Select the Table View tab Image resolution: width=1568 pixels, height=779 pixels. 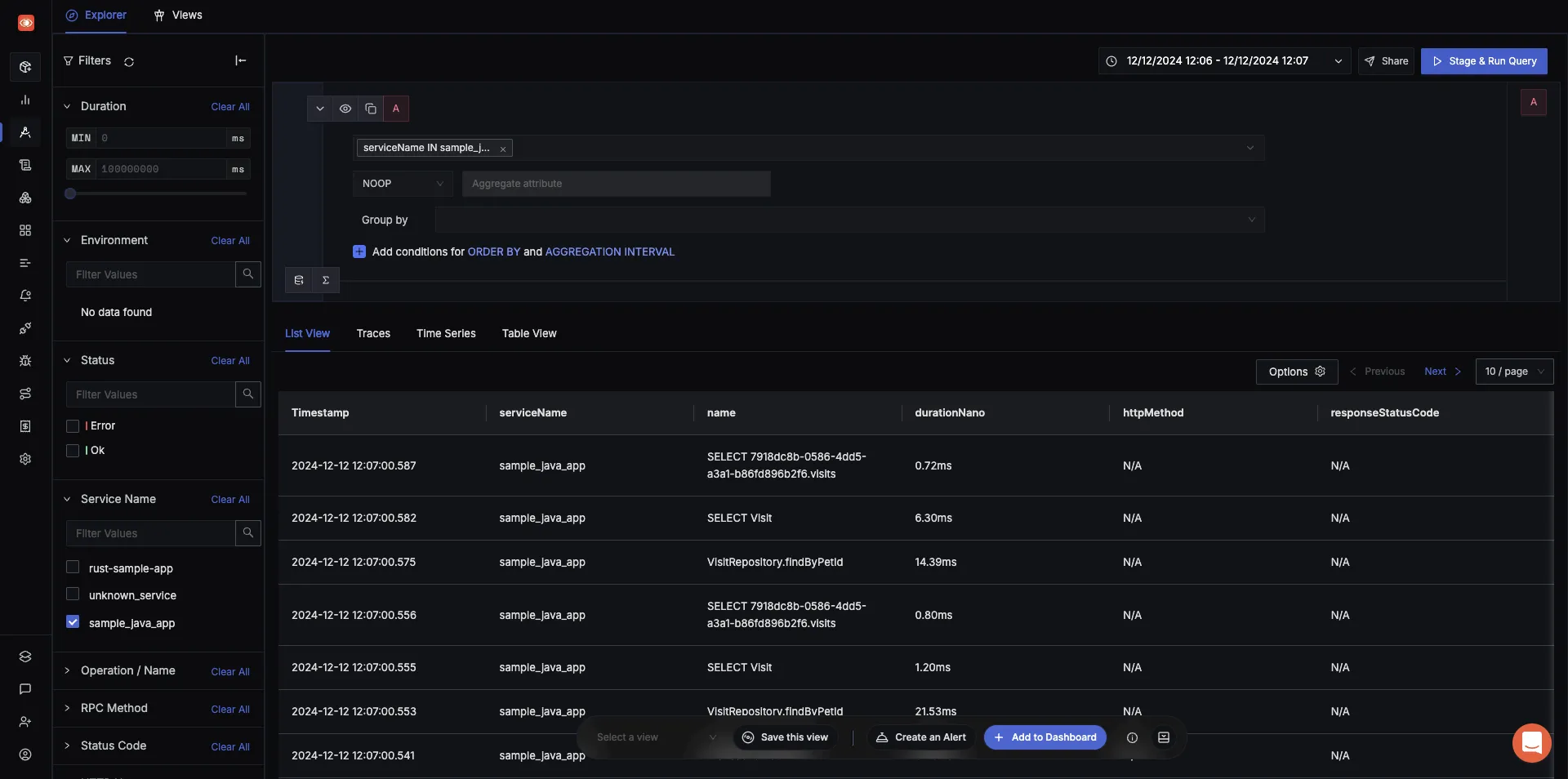point(529,333)
